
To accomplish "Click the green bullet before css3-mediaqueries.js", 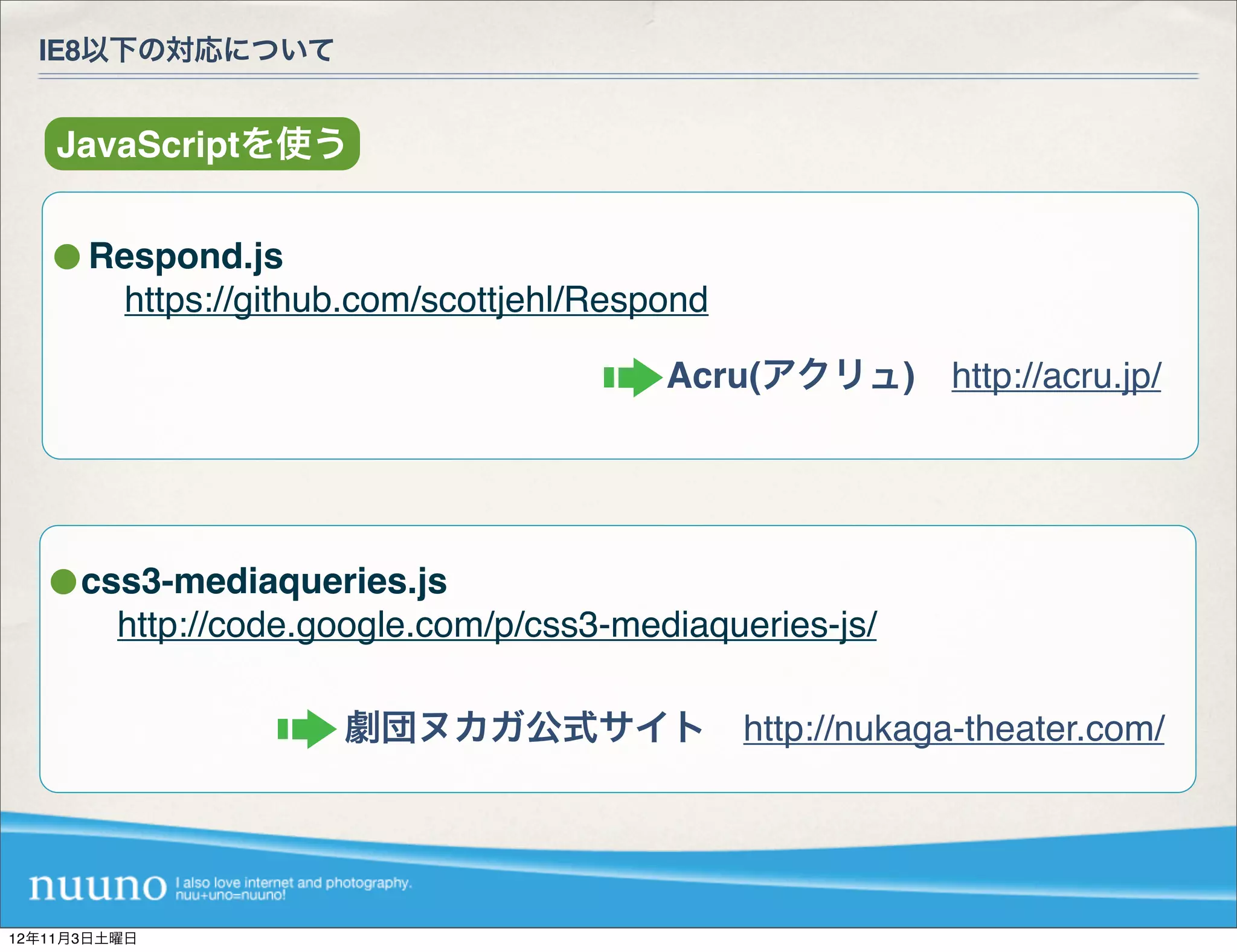I will 63,582.
